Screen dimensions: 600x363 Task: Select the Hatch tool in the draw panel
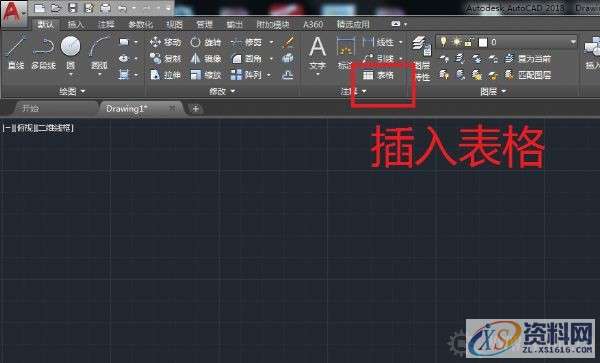124,74
